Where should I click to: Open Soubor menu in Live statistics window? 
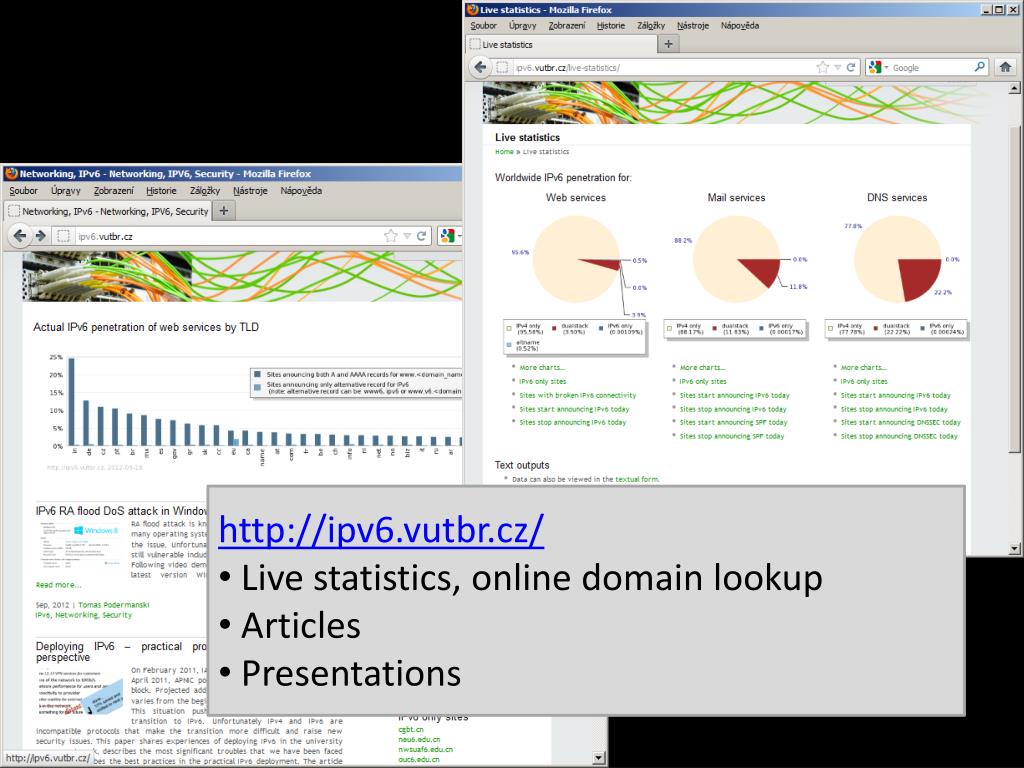point(483,25)
